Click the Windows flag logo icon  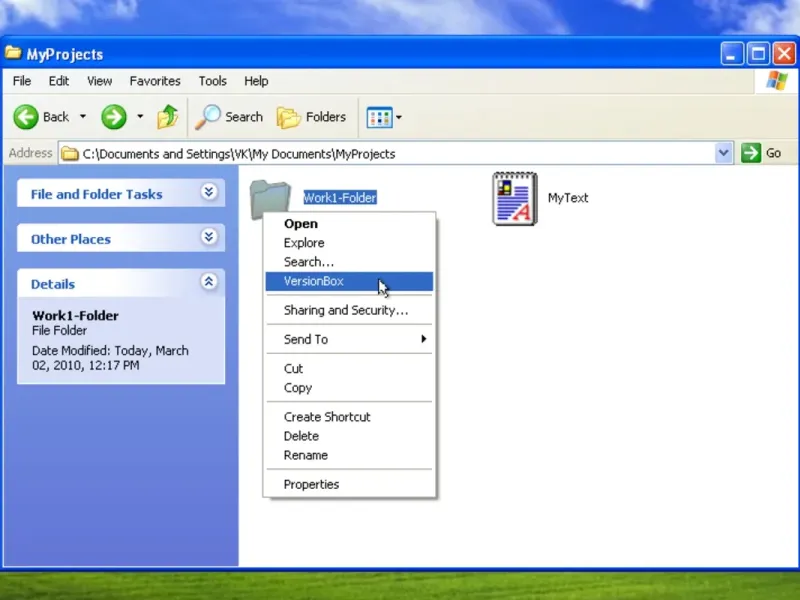(x=777, y=81)
